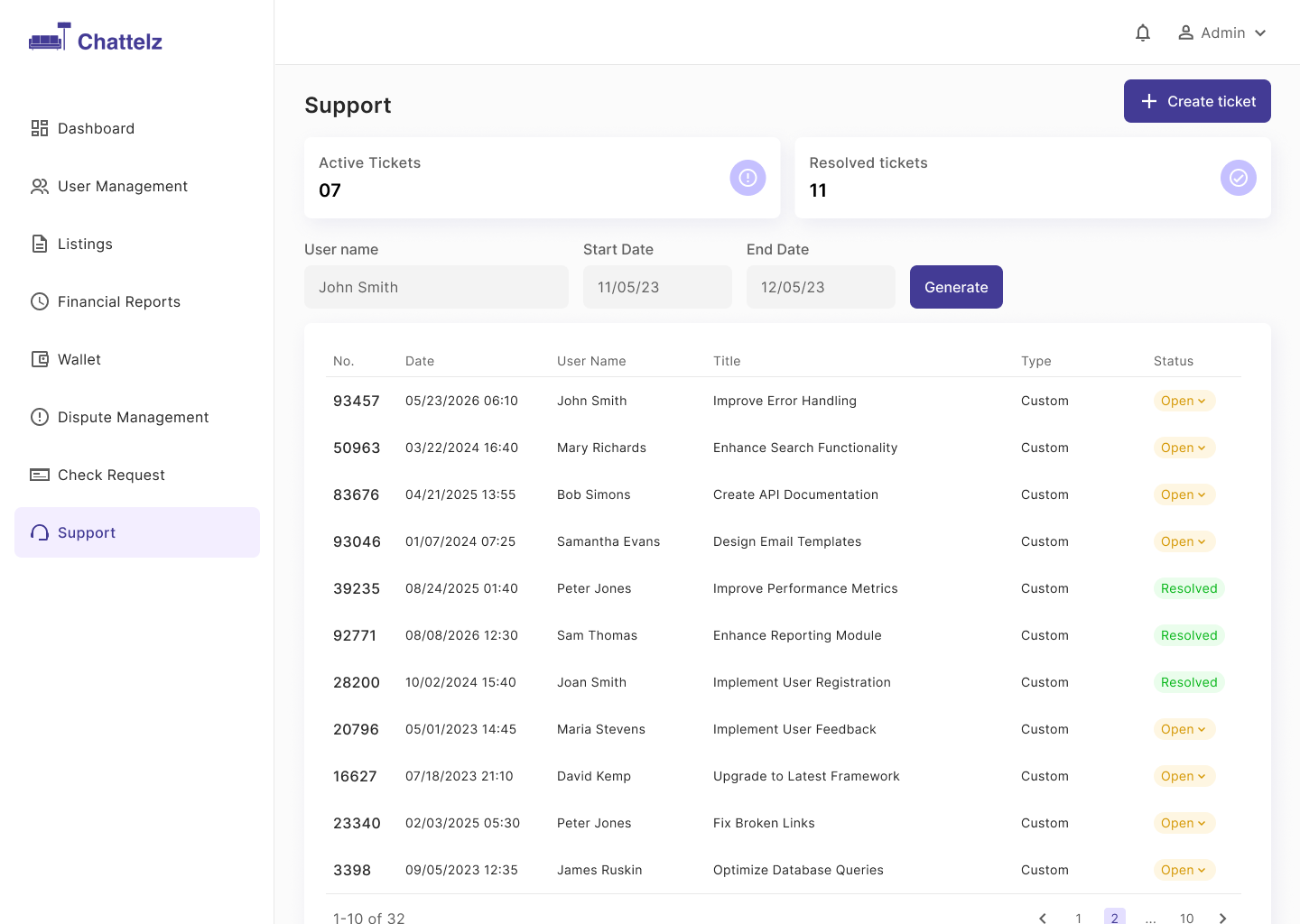Open the notifications bell icon
Viewport: 1300px width, 924px height.
point(1143,32)
